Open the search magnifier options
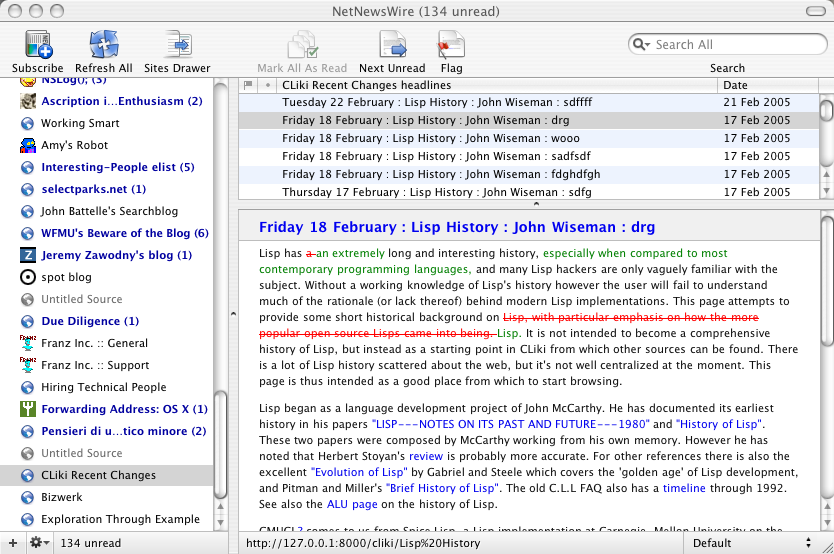 point(641,45)
